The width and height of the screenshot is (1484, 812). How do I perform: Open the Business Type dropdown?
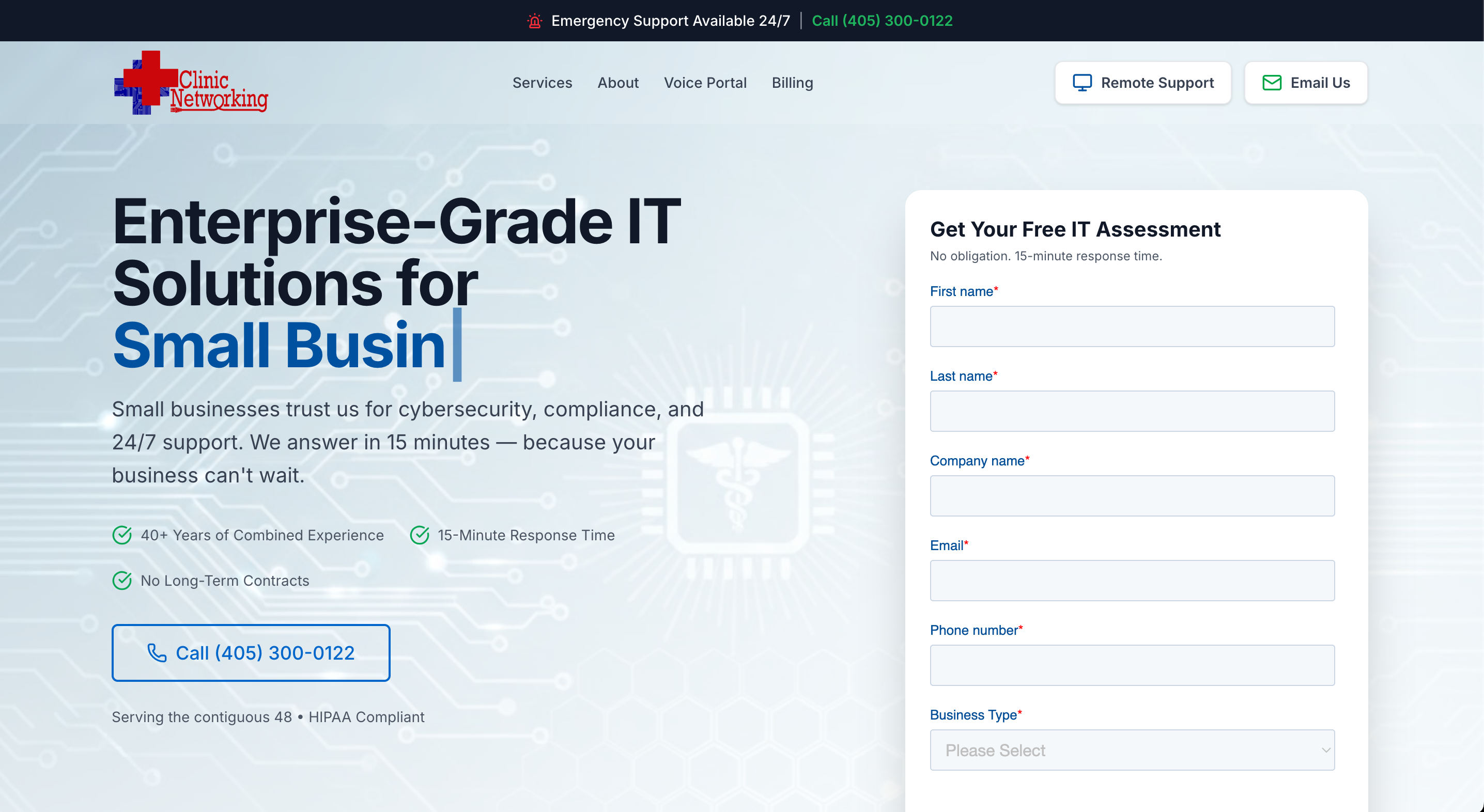[1131, 750]
